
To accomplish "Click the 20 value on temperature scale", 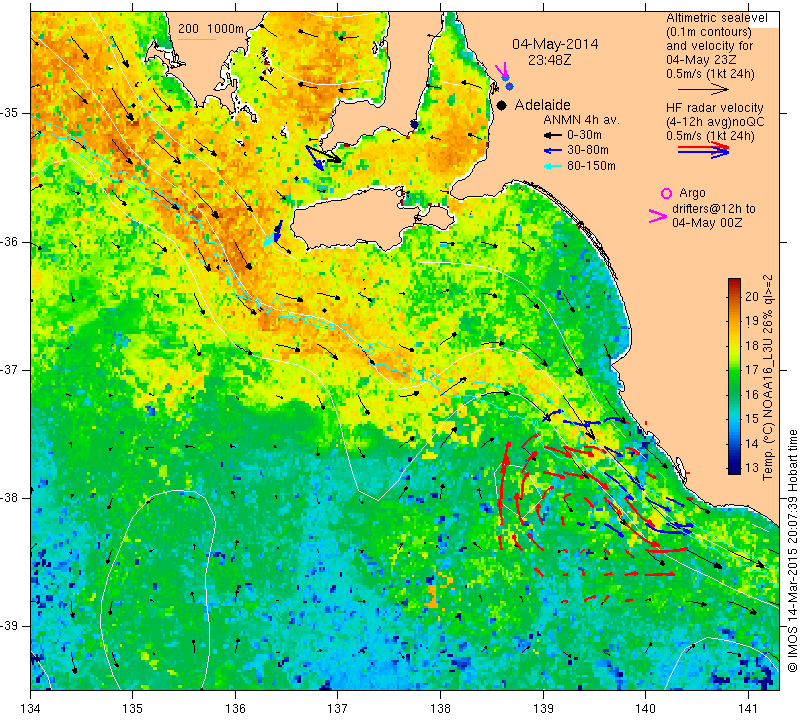I will (x=752, y=296).
